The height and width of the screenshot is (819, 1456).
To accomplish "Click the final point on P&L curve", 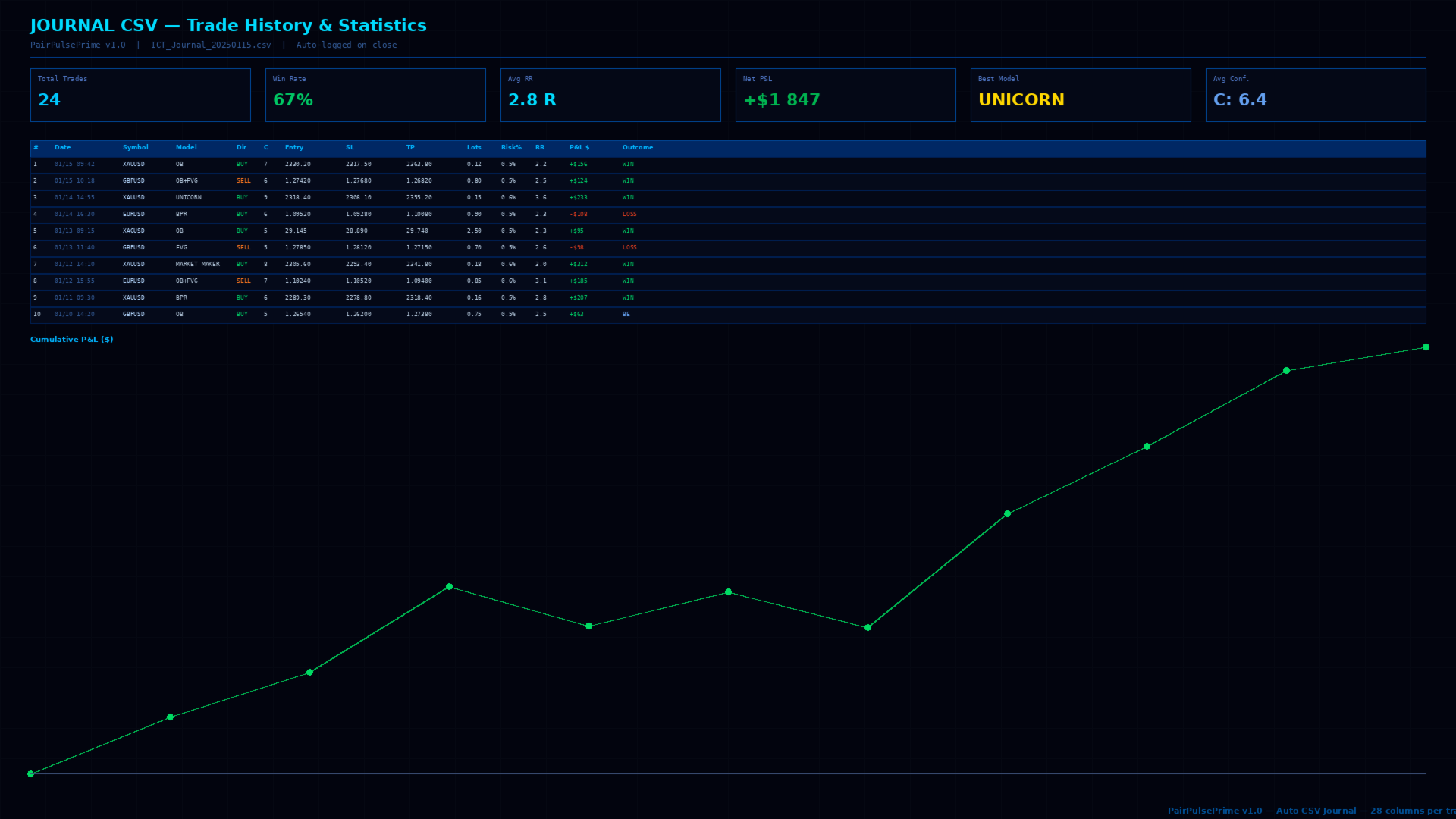I will point(1426,347).
